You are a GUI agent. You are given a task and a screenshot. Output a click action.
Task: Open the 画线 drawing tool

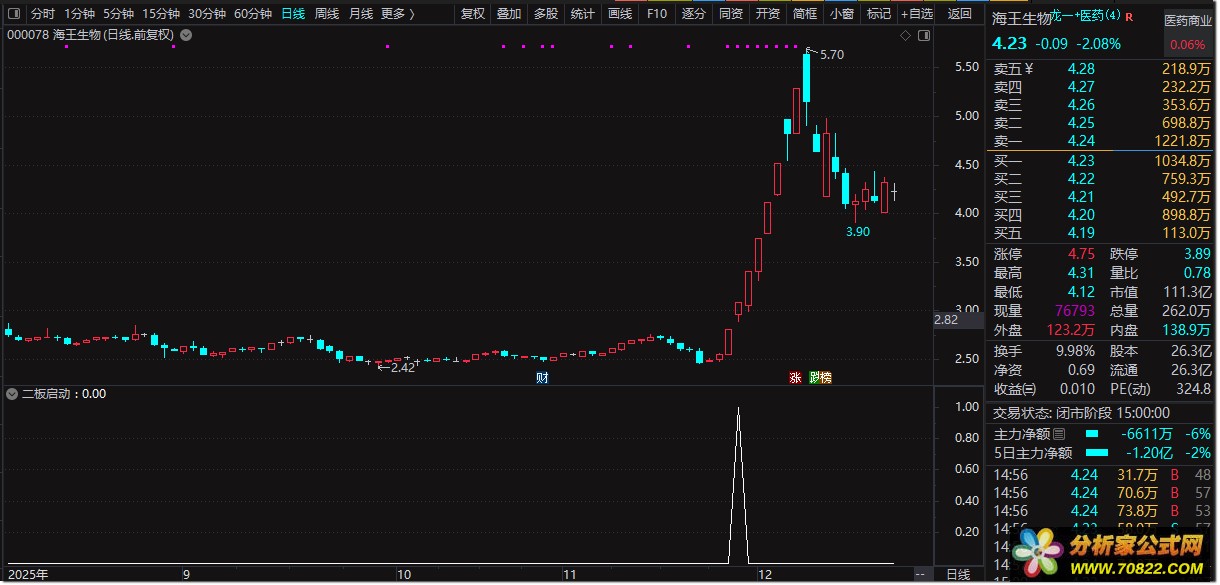click(x=620, y=14)
